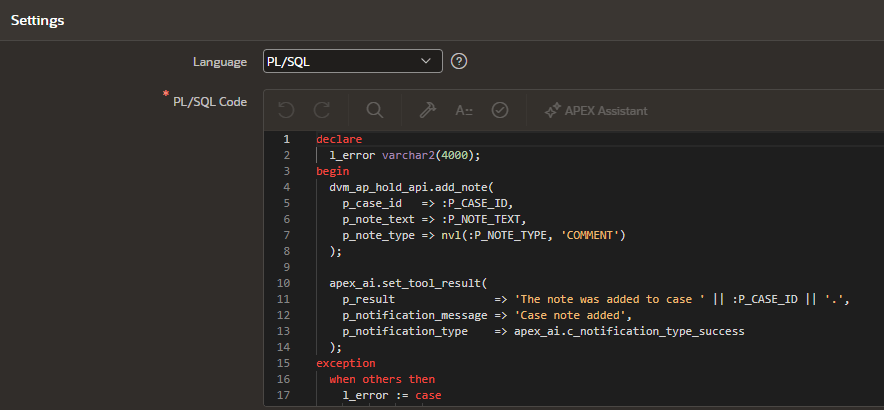Click line 2 'l_error varchar2(4000);'
The width and height of the screenshot is (884, 410).
coord(405,155)
